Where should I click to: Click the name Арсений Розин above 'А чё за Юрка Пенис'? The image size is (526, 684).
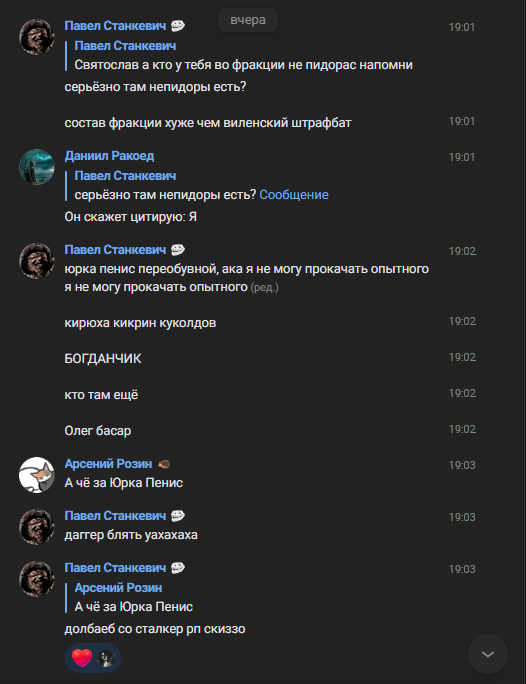(x=108, y=463)
